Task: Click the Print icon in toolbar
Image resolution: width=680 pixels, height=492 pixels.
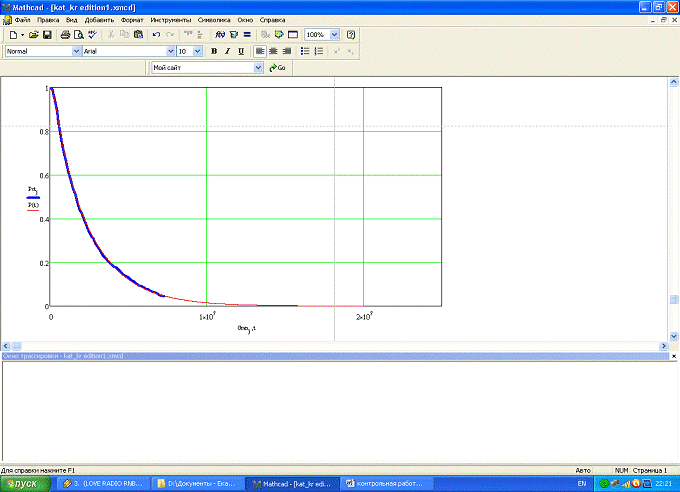Action: click(65, 34)
